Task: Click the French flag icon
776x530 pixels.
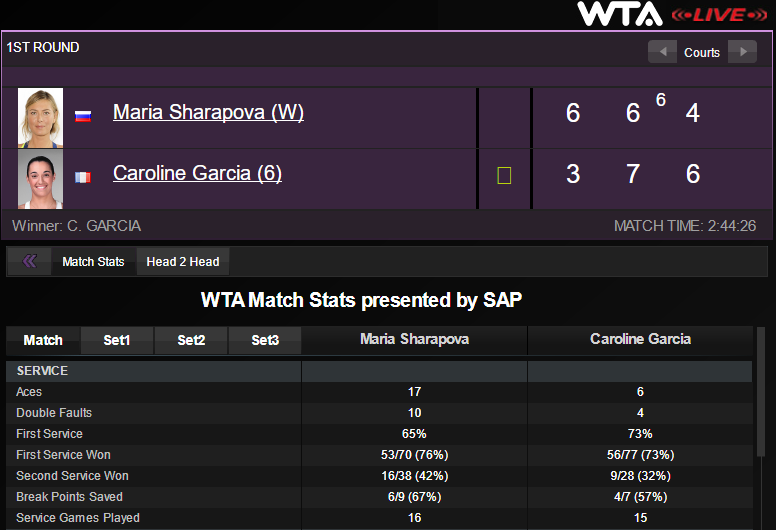Action: pos(83,177)
